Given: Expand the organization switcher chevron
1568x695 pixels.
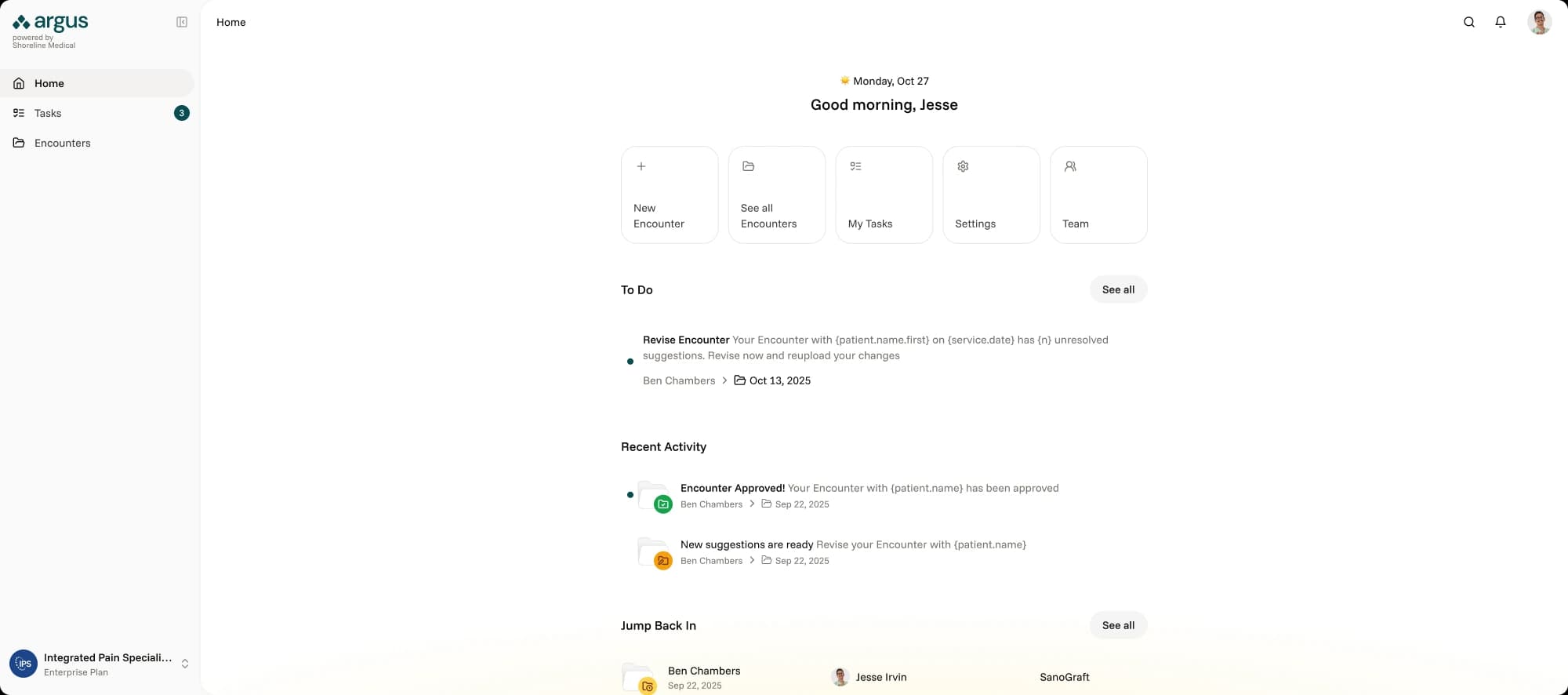Looking at the screenshot, I should tap(185, 664).
